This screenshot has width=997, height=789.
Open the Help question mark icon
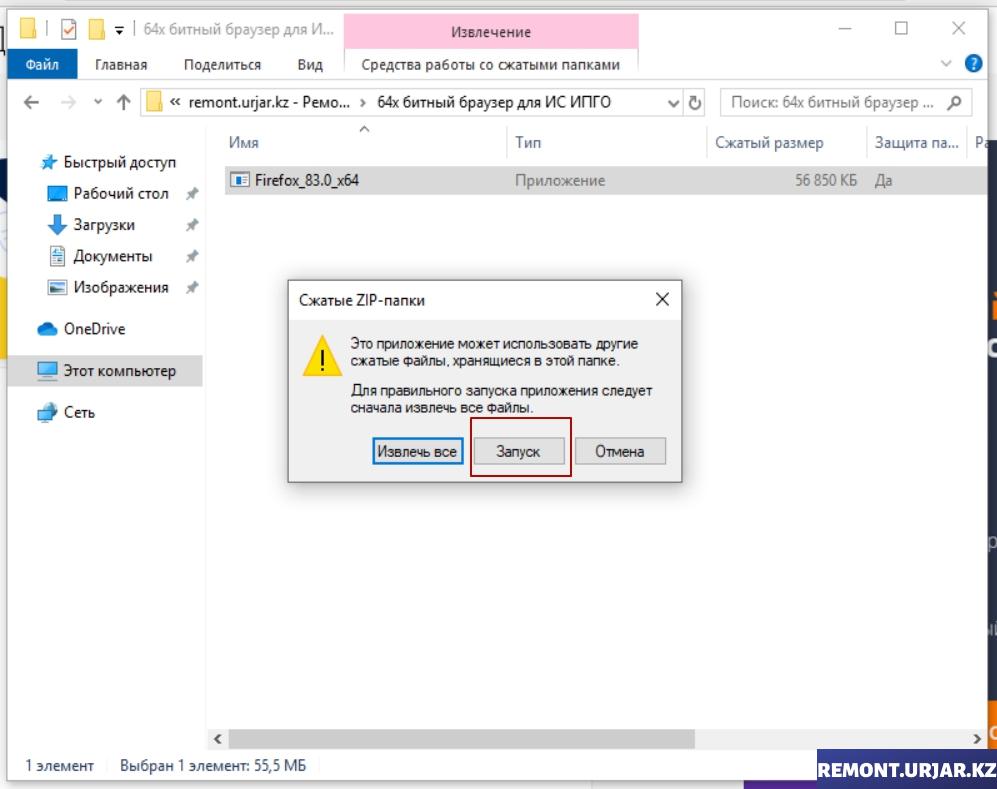(x=973, y=64)
